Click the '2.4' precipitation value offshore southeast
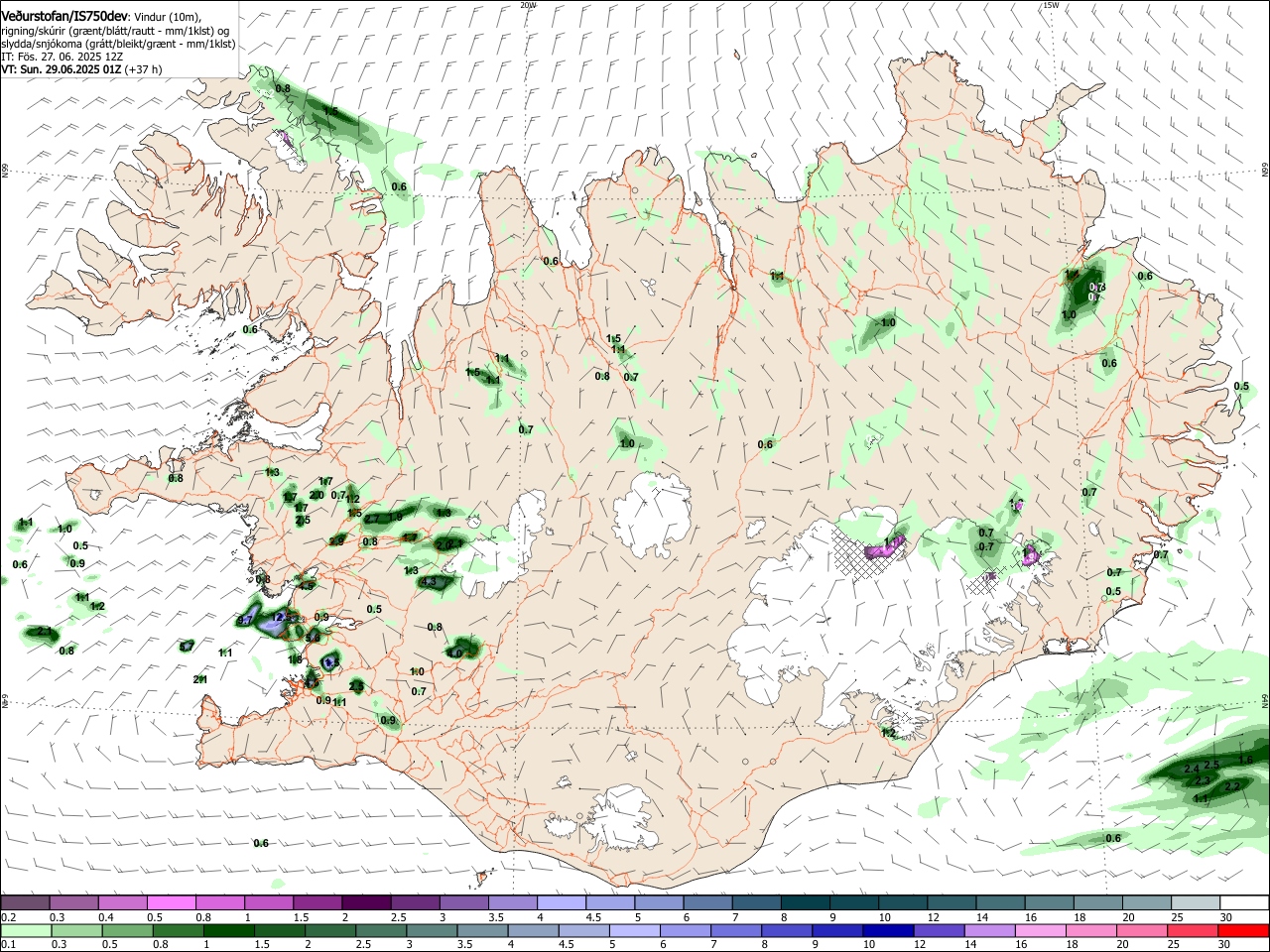This screenshot has width=1270, height=952. coord(1193,769)
